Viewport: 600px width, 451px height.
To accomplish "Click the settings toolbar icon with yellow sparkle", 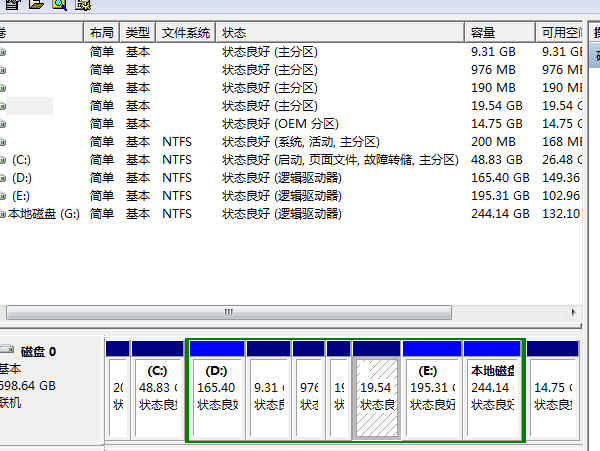I will tap(83, 5).
